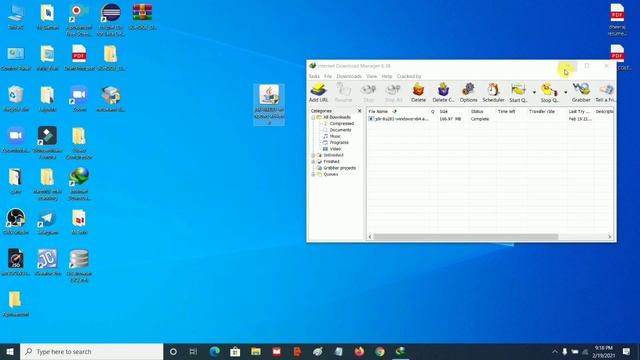Sort by Last Try column header
640x360 pixels.
point(579,111)
